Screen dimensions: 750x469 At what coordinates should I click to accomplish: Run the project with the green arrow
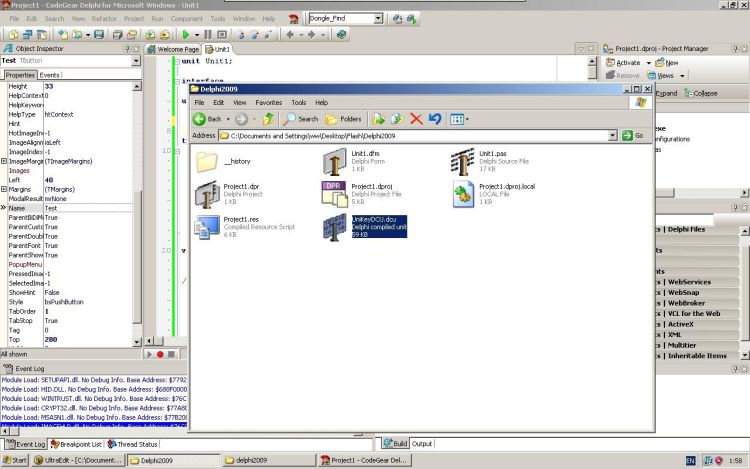(186, 34)
